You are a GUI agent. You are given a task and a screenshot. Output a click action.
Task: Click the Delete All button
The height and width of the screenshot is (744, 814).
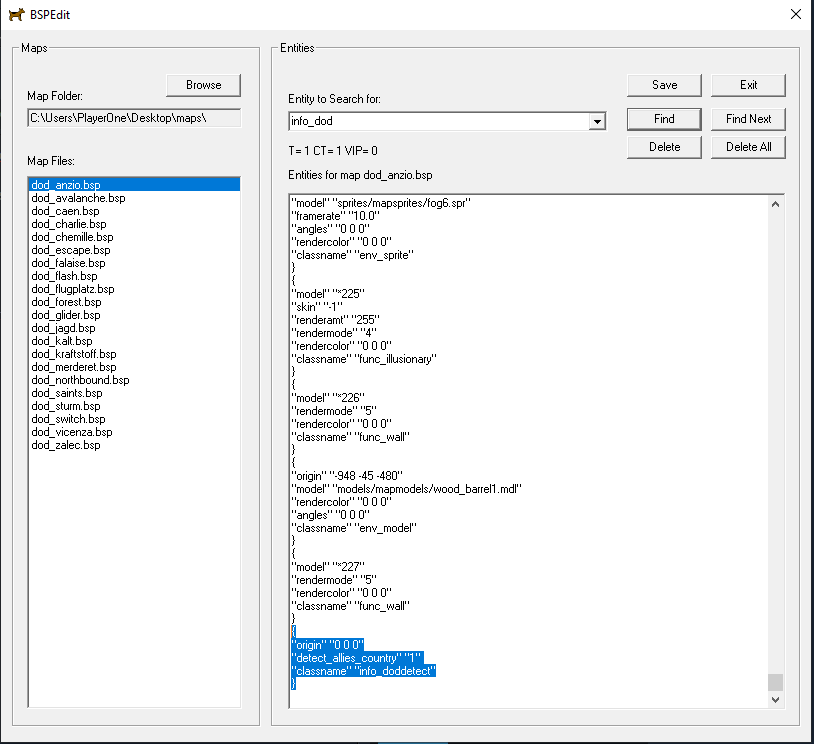(748, 147)
